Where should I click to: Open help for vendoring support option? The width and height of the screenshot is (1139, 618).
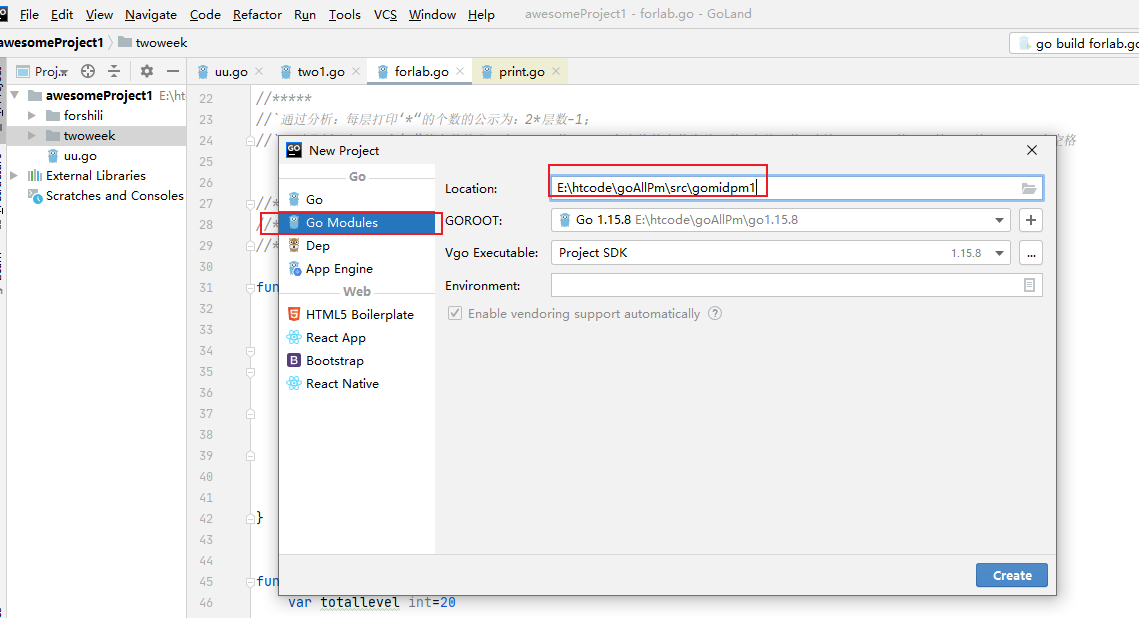tap(715, 313)
